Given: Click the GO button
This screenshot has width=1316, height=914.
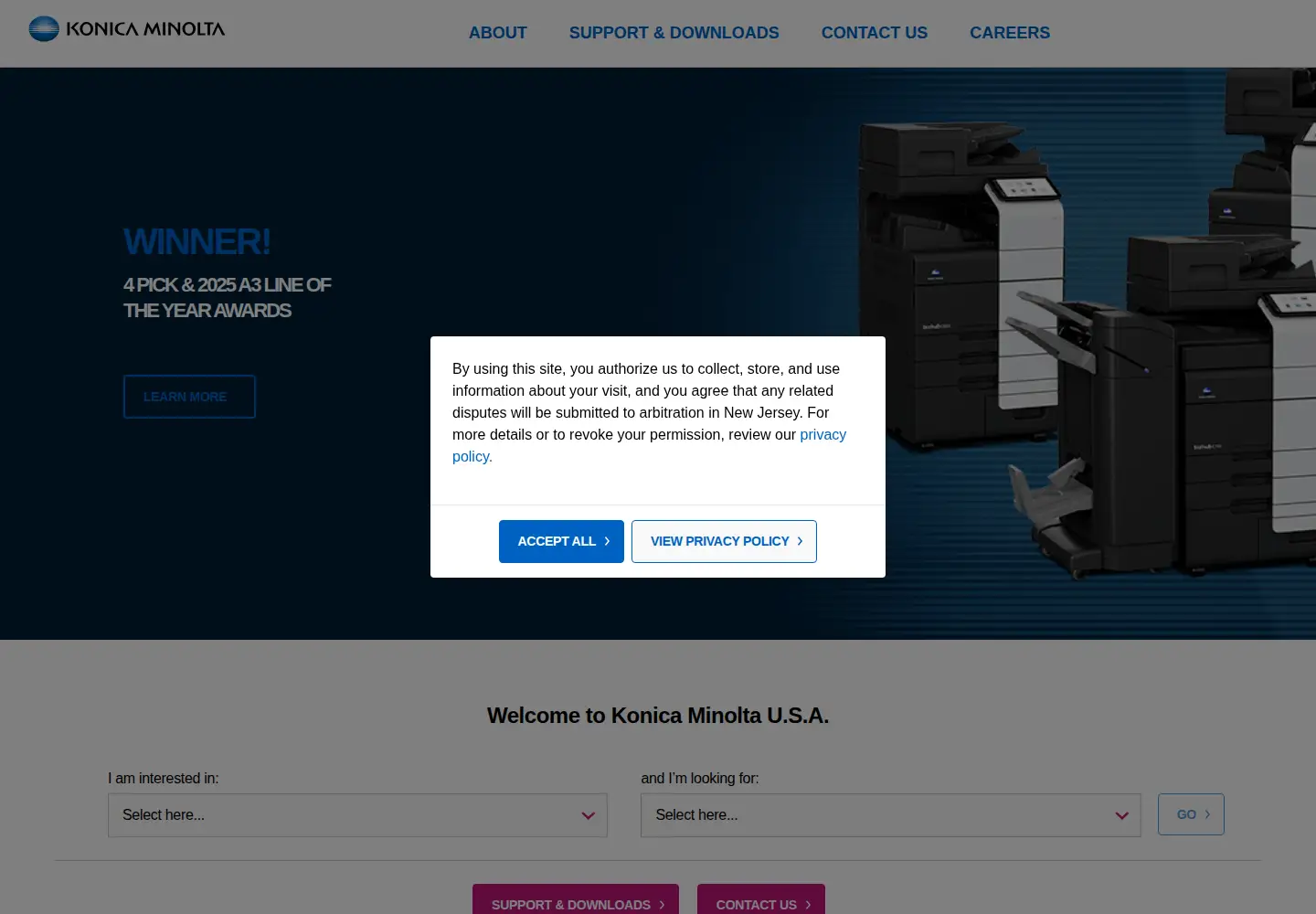Looking at the screenshot, I should pos(1191,814).
